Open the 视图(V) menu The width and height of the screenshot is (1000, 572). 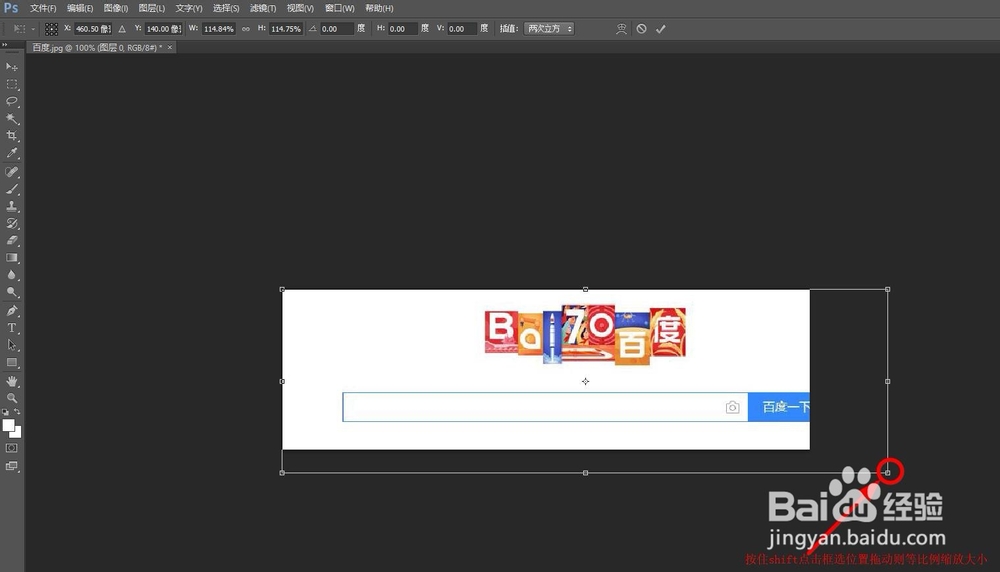point(300,8)
